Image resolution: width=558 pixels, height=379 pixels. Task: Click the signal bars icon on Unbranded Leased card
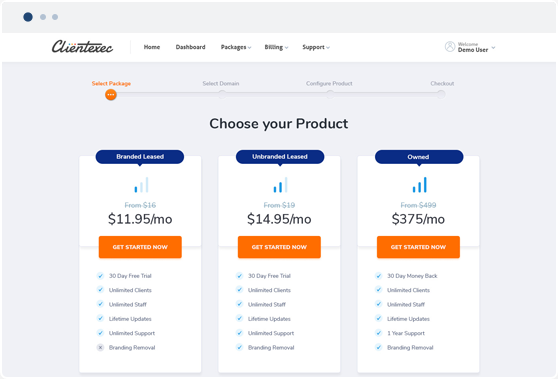pyautogui.click(x=280, y=185)
